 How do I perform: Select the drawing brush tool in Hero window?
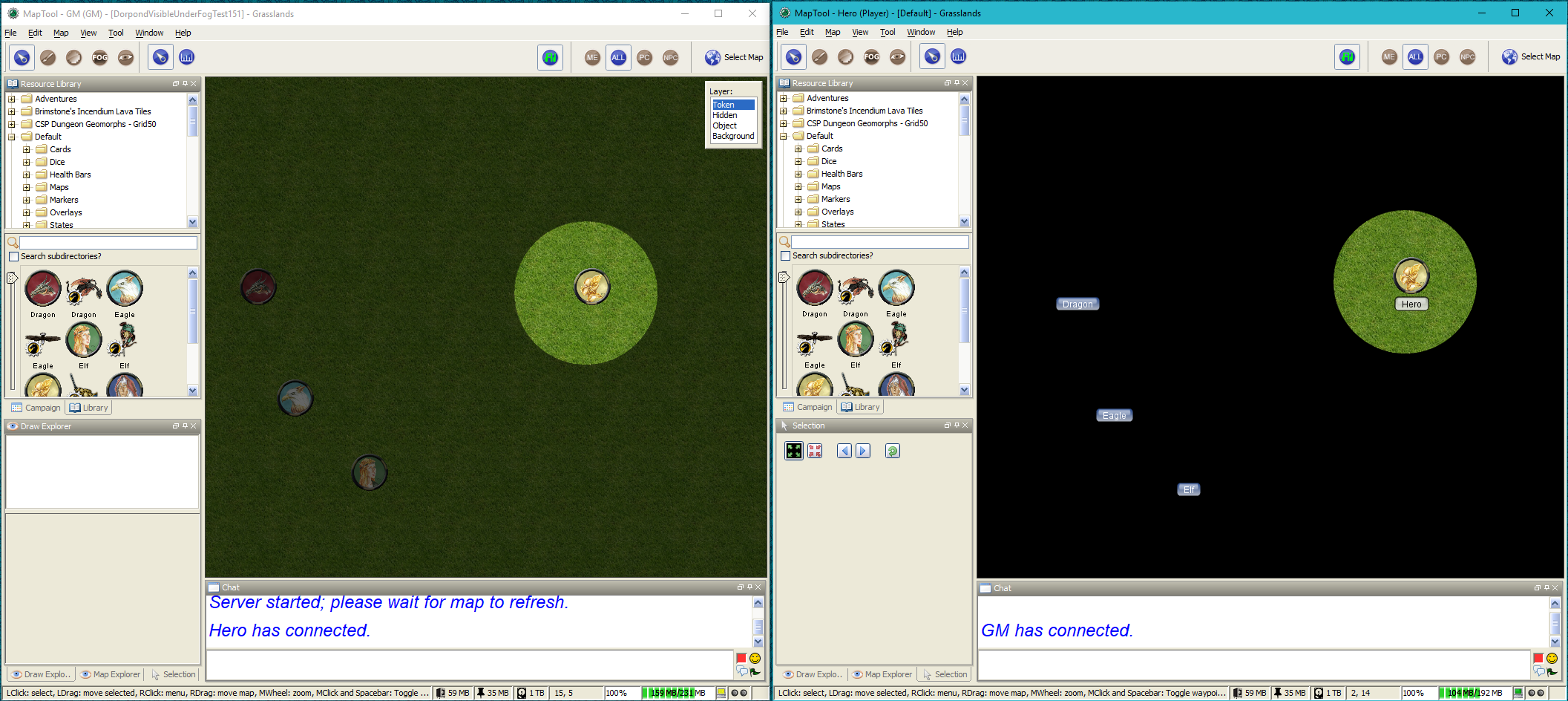click(x=819, y=56)
